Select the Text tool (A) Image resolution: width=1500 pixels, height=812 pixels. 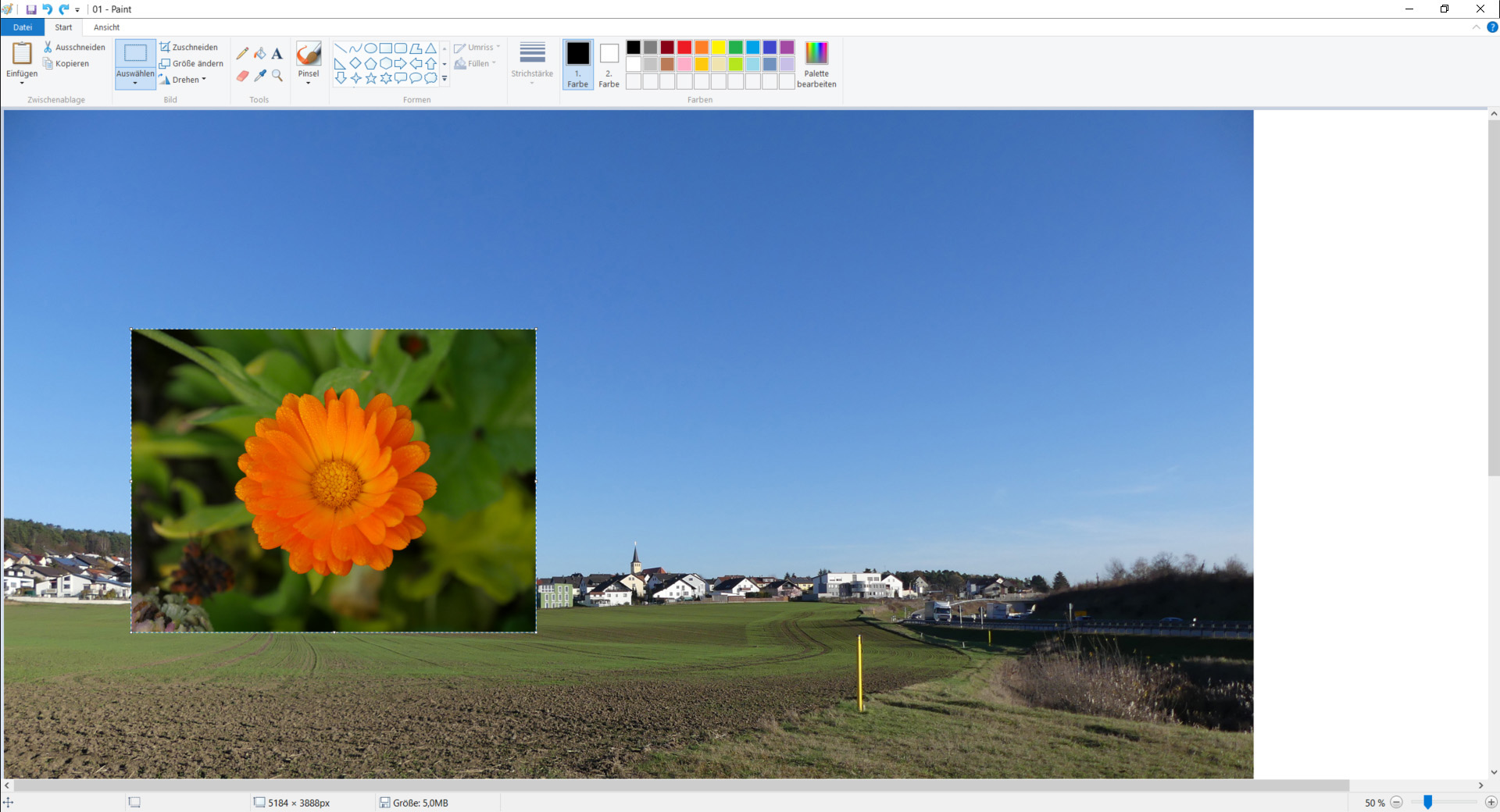click(x=277, y=53)
